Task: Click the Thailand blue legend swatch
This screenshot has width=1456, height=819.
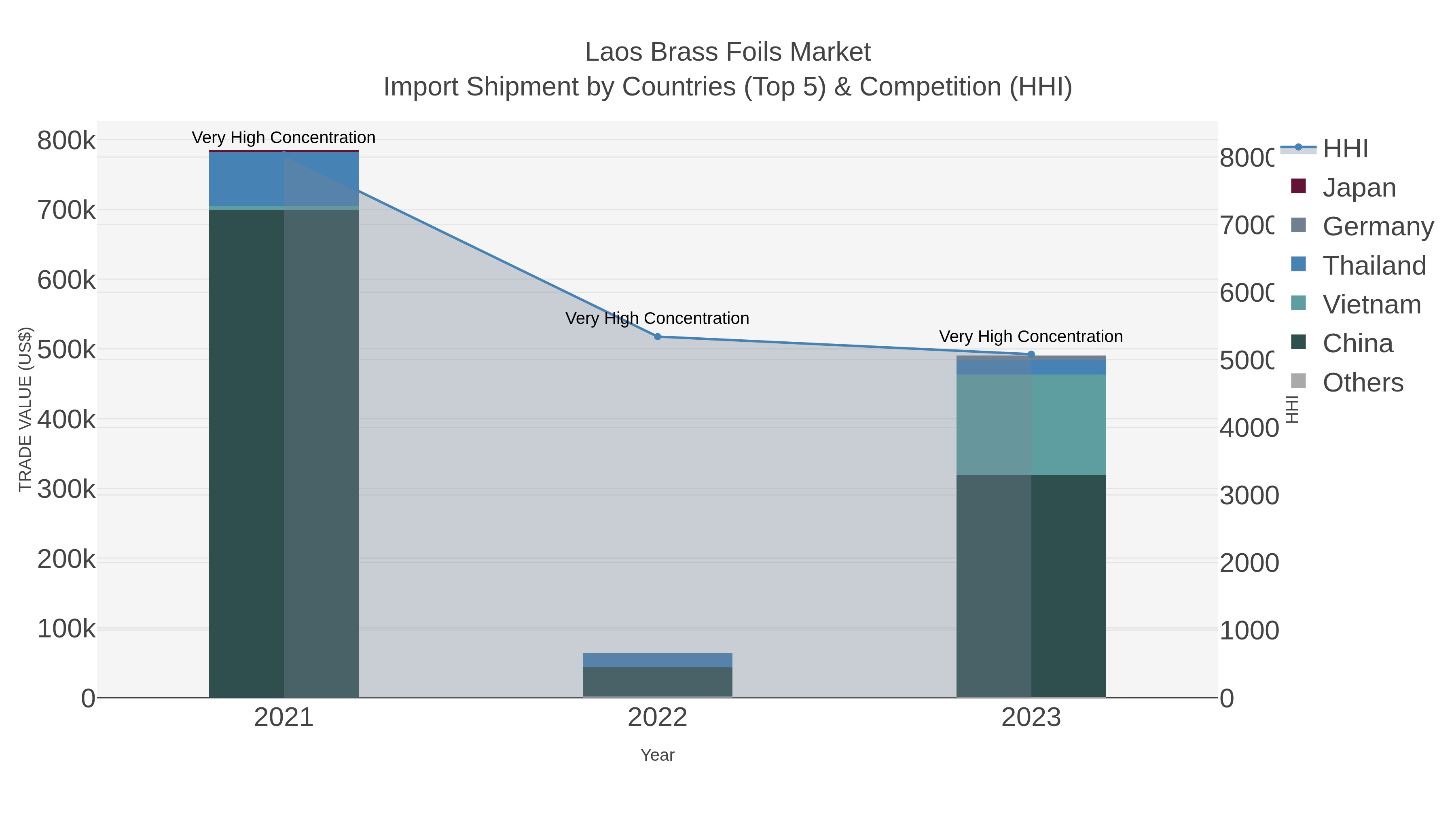Action: (1299, 264)
